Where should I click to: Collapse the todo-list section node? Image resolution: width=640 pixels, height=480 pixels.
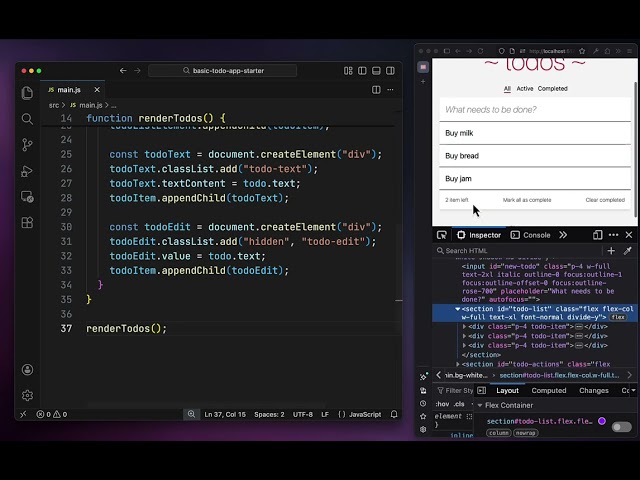tap(458, 309)
